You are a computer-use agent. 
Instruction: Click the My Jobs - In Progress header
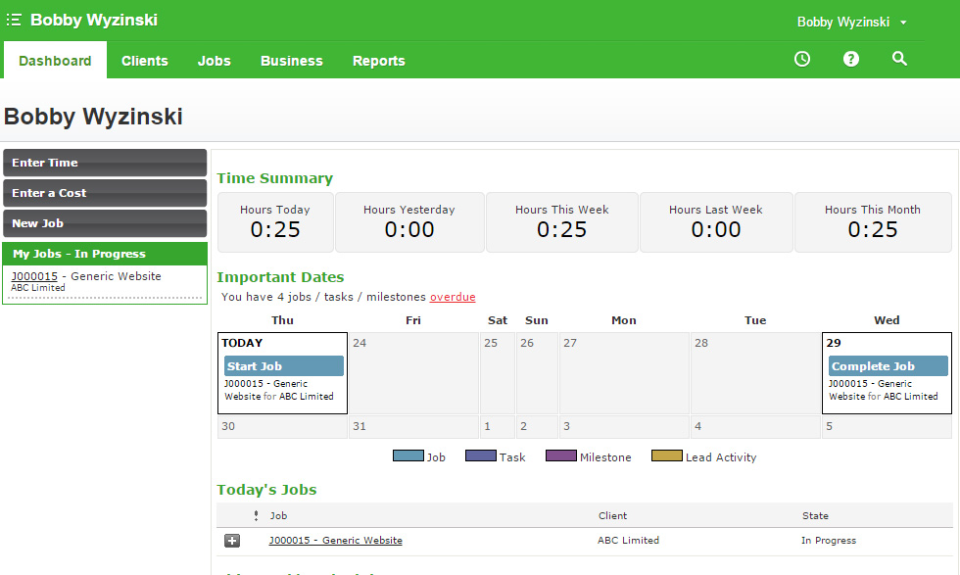[105, 254]
